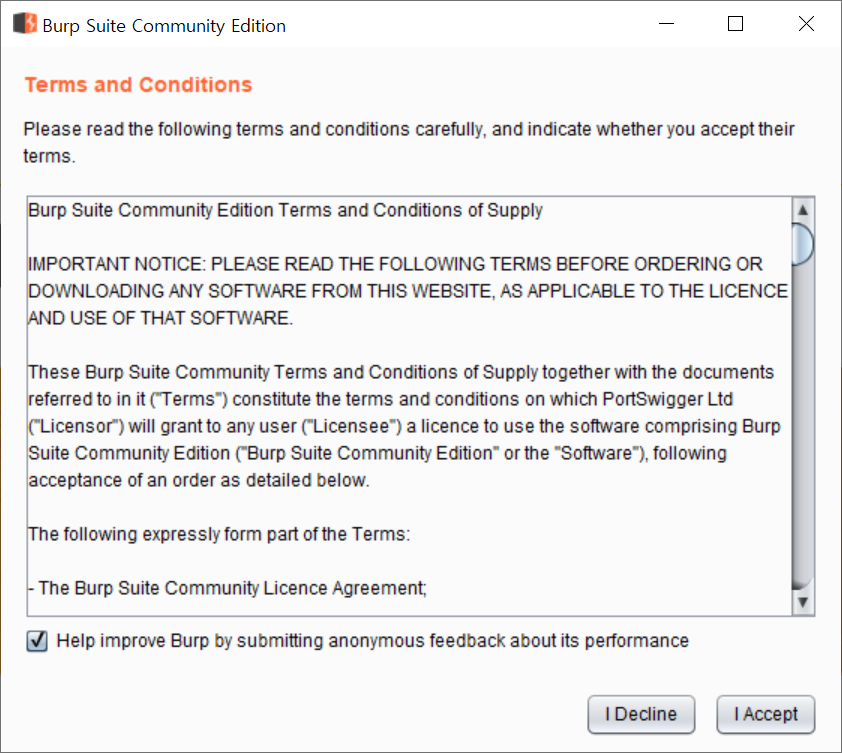This screenshot has width=842, height=753.
Task: Click the scroll down arrow of terms box
Action: pos(803,602)
